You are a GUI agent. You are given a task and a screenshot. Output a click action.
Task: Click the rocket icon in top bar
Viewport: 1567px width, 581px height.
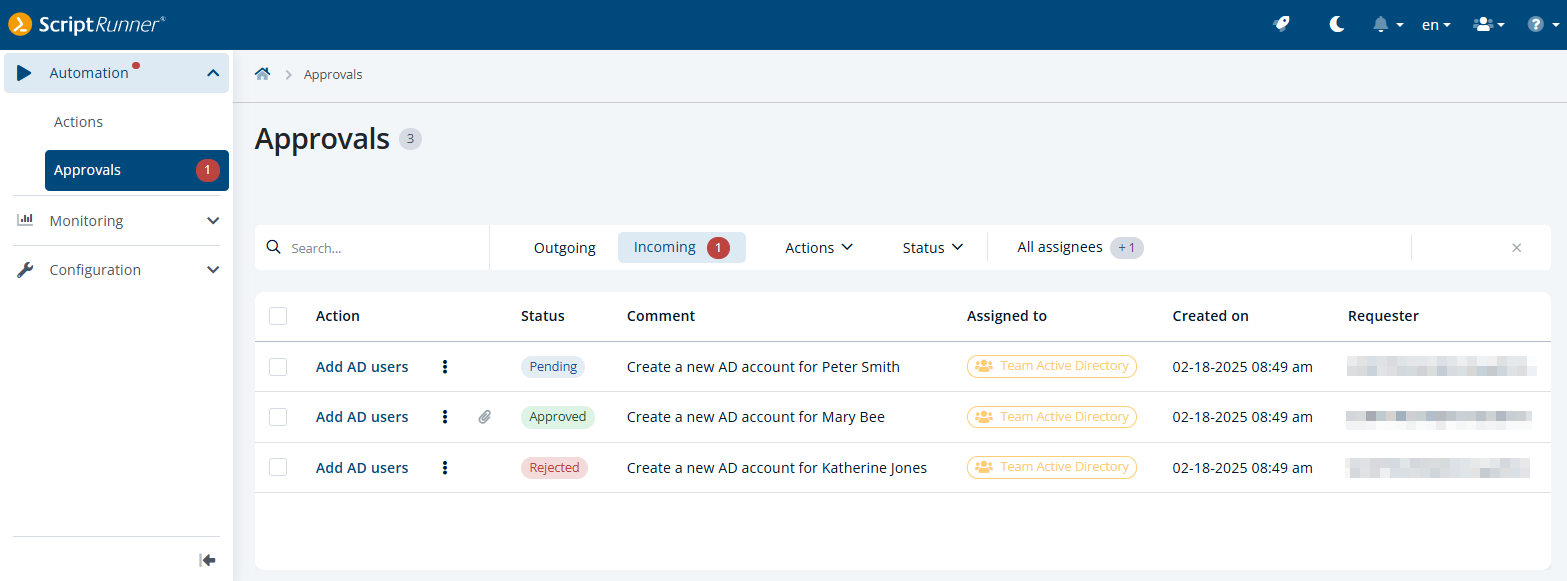pos(1281,24)
